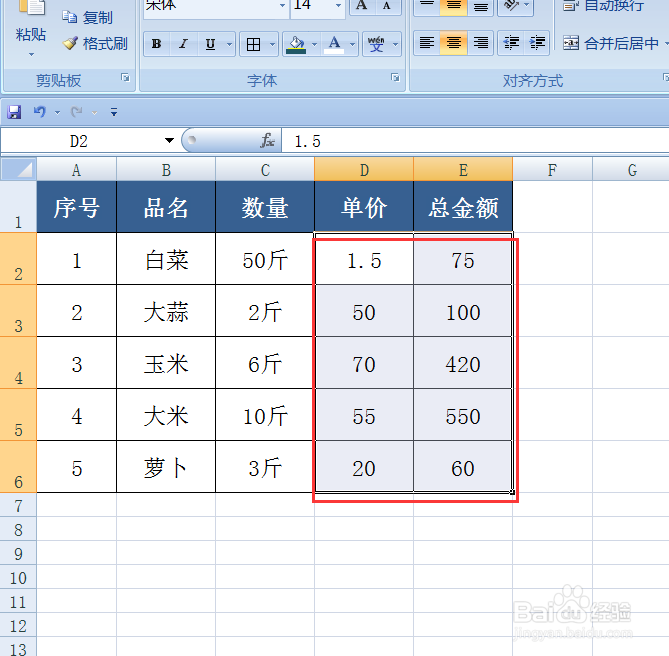Click cell containing 10斤
Screen dimensions: 669x656
(x=265, y=416)
